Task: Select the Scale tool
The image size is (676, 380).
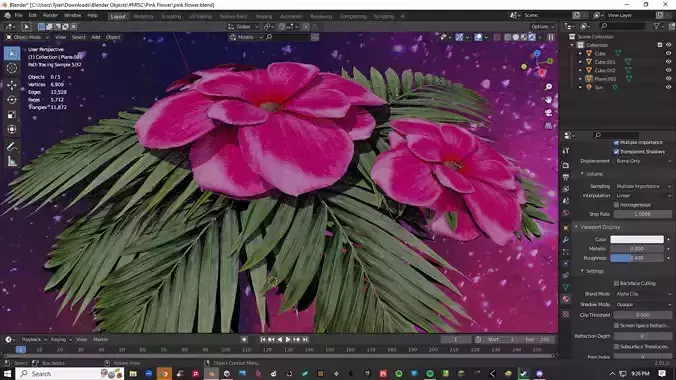Action: click(12, 115)
